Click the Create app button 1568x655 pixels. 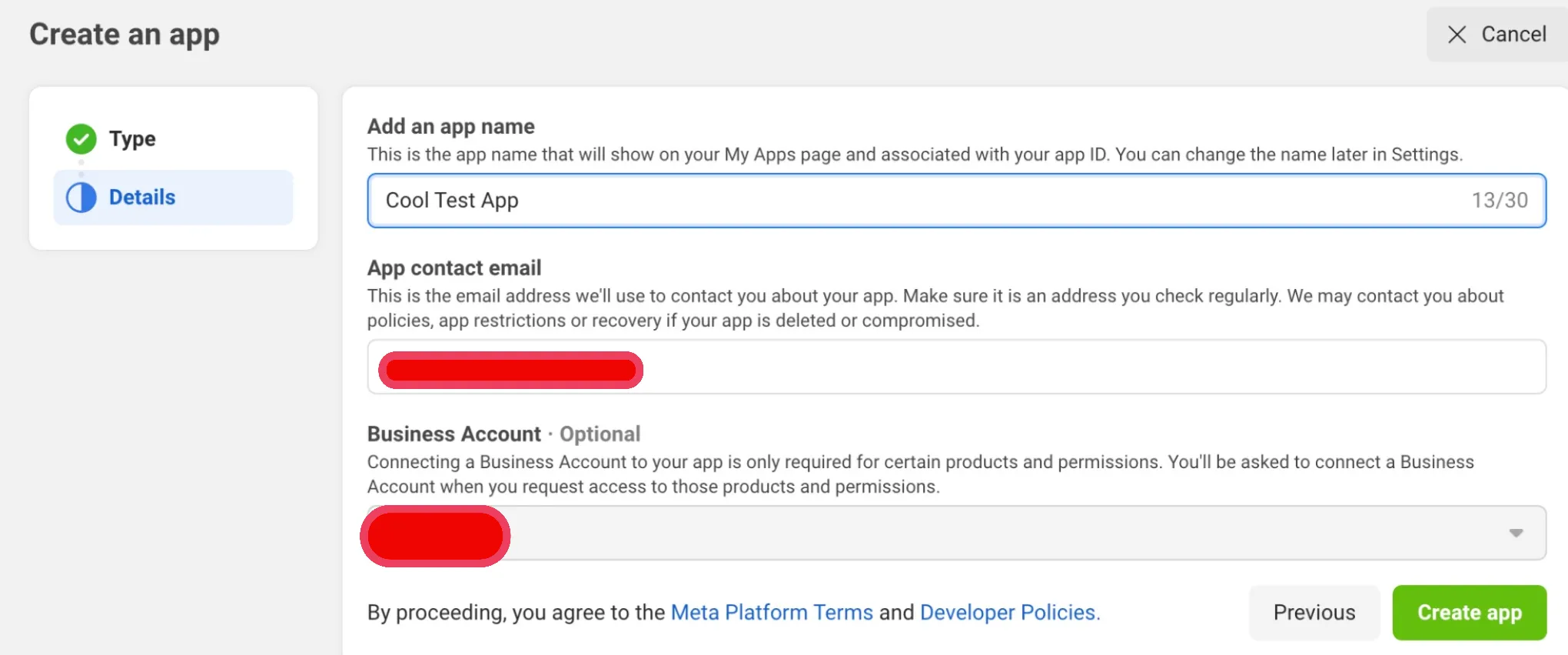(x=1469, y=613)
